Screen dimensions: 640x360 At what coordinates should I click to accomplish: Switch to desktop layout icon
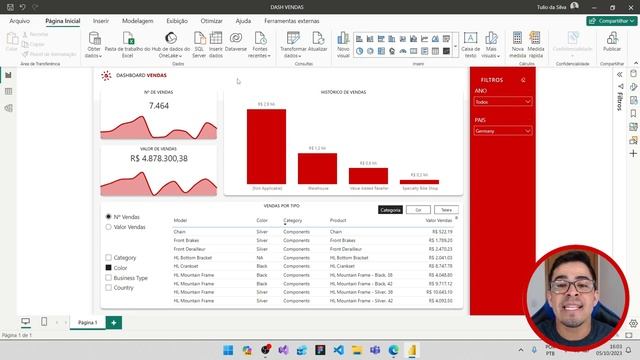tap(25, 322)
